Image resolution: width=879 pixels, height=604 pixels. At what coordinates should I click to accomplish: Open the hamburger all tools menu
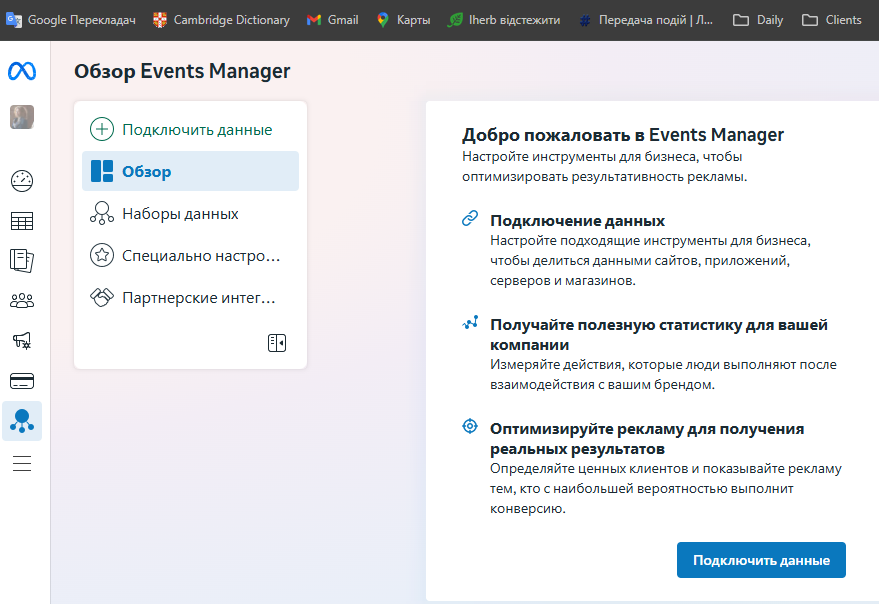click(22, 463)
